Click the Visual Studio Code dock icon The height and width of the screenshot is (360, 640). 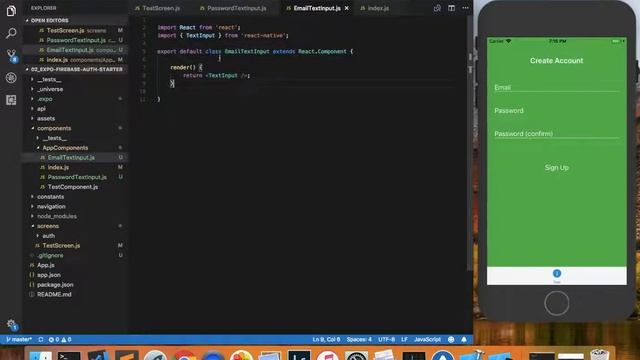click(x=98, y=356)
